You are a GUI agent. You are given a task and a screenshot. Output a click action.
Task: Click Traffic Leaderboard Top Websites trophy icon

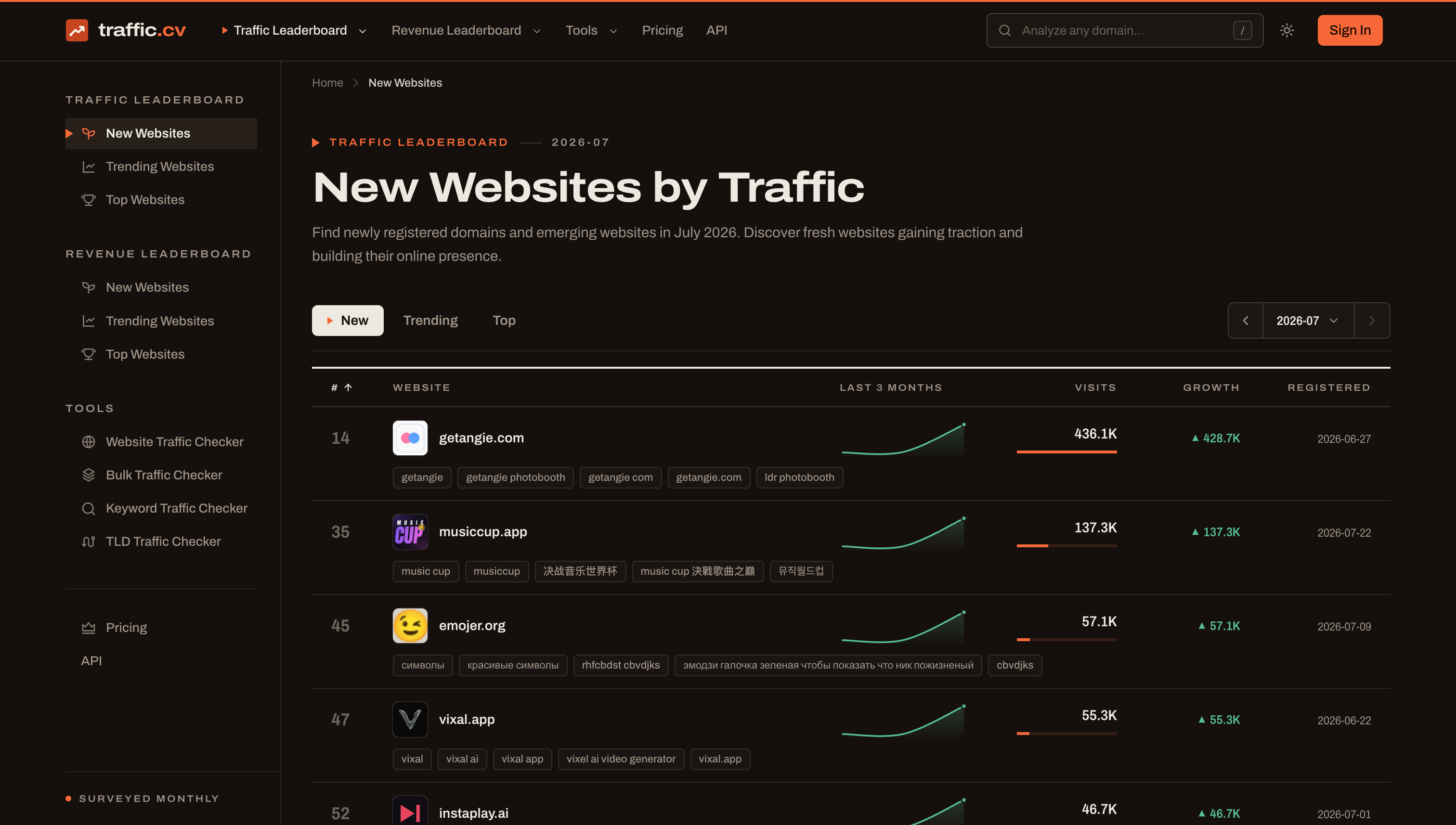coord(89,200)
